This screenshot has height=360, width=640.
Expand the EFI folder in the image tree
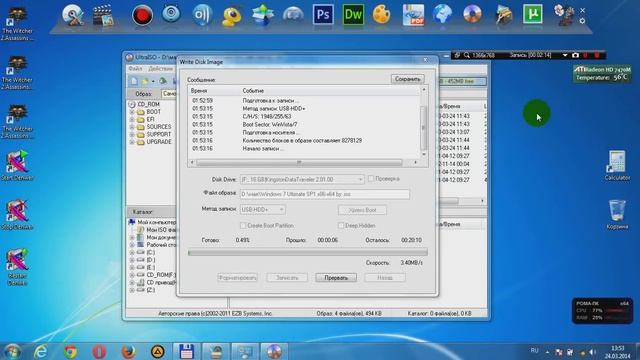click(132, 119)
